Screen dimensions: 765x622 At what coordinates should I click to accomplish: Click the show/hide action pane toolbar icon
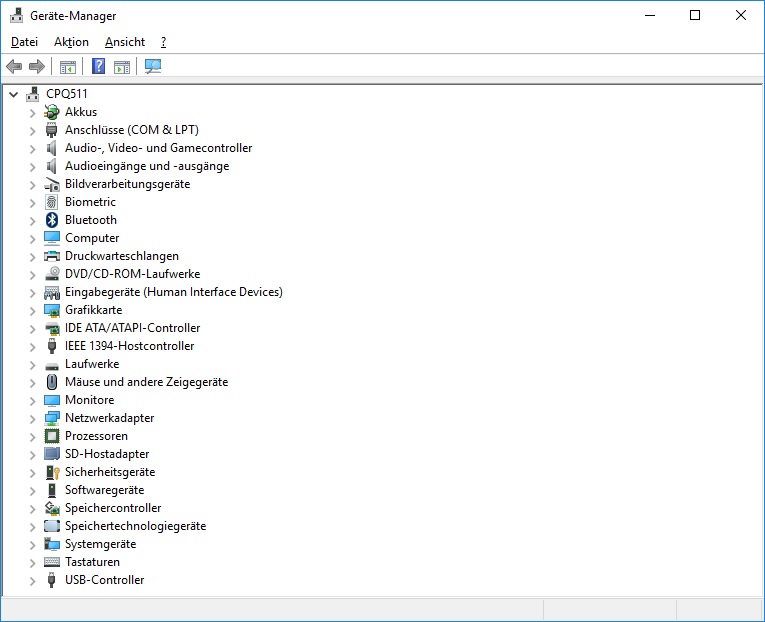pos(122,67)
